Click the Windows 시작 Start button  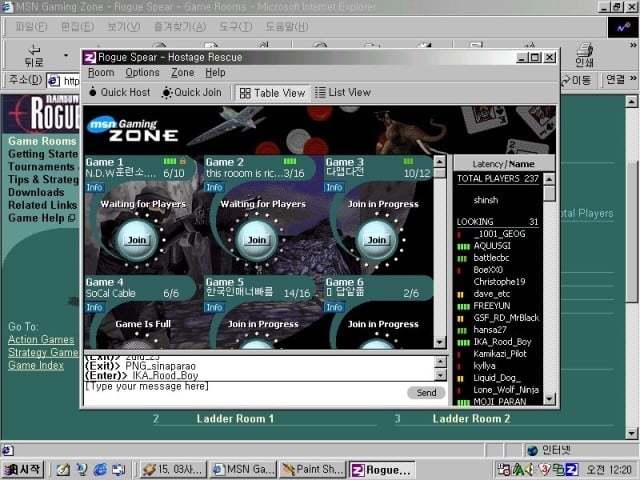[22, 470]
